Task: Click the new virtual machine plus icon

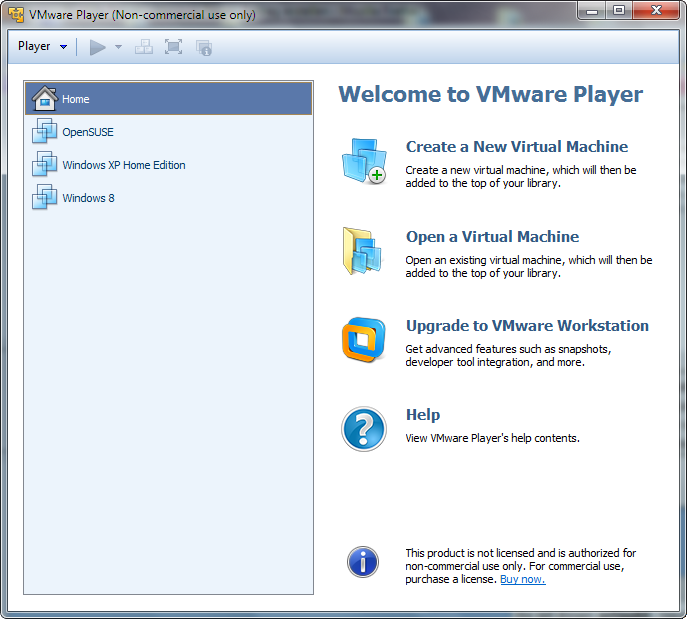Action: pos(364,161)
